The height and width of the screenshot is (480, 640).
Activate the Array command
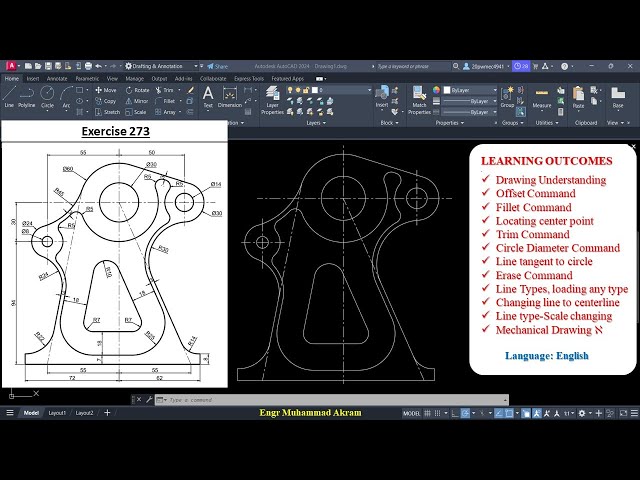tap(165, 112)
